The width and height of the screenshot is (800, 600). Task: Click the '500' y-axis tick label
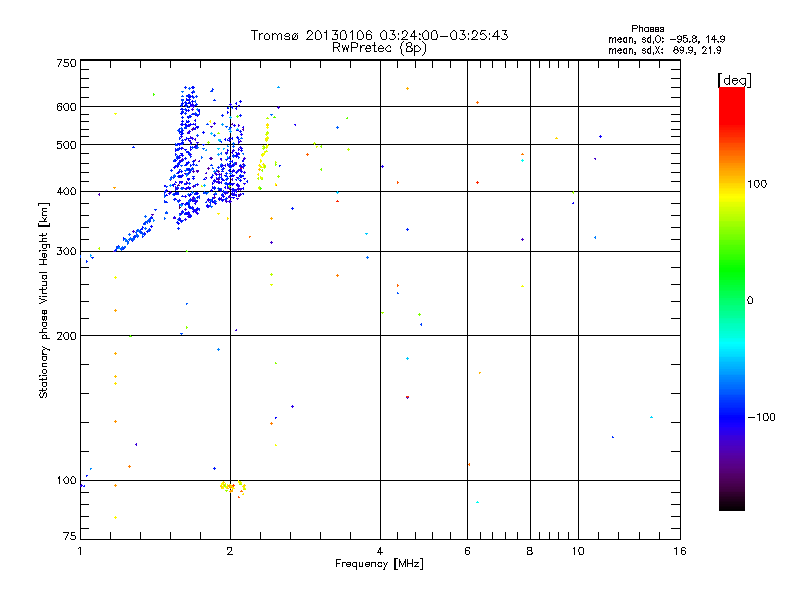tap(66, 145)
